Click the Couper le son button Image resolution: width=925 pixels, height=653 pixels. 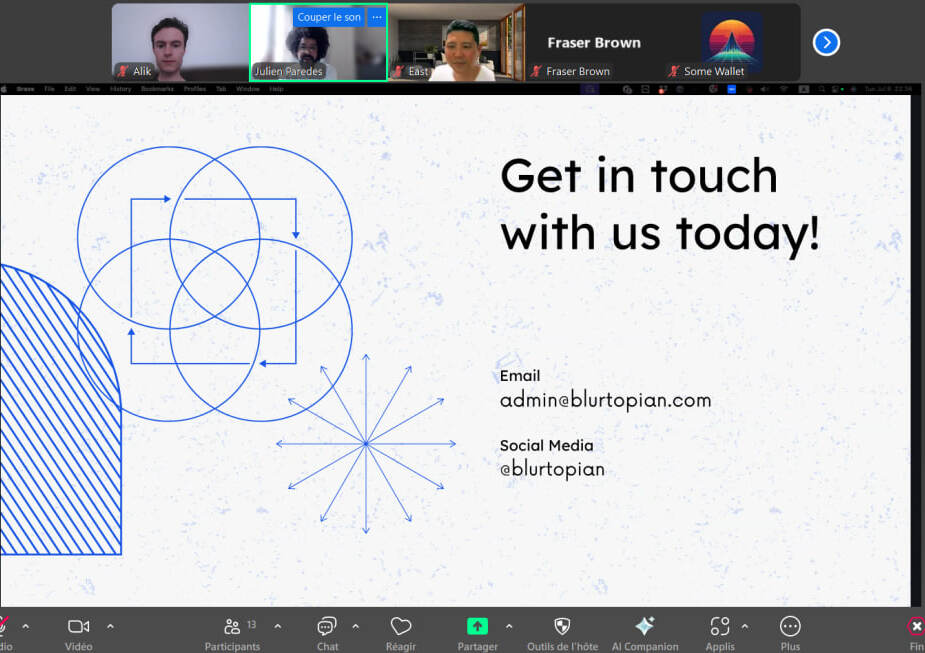pos(329,17)
